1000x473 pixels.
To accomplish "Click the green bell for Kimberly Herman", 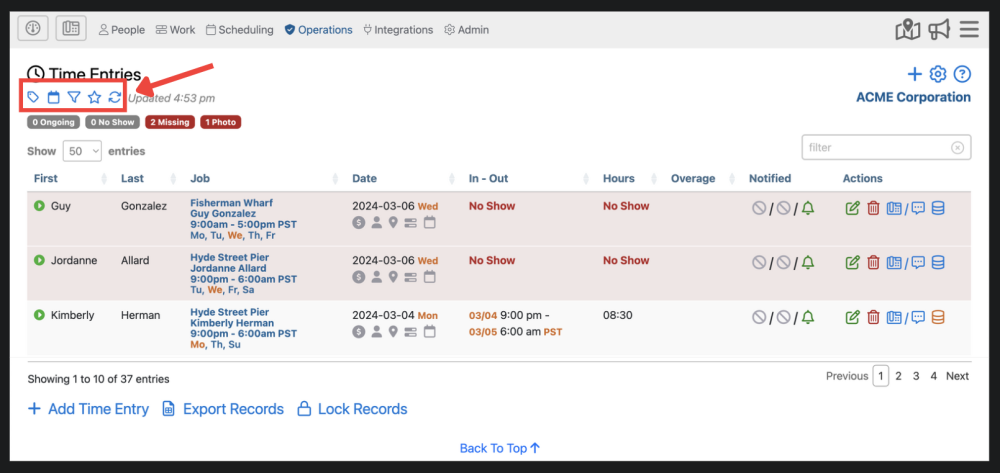I will coord(808,317).
